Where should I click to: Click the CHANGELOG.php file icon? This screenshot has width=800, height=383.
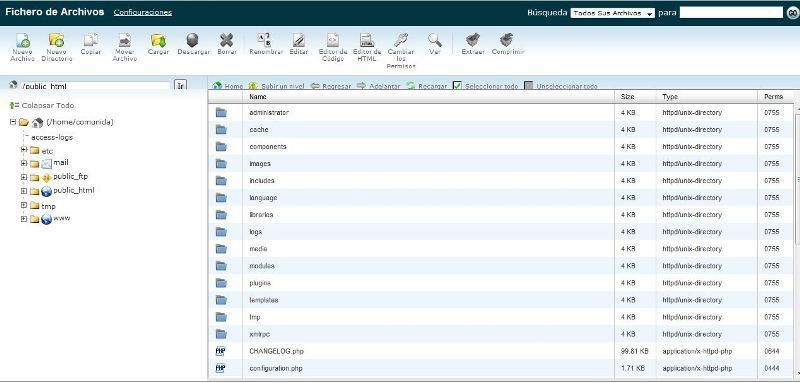click(x=221, y=351)
